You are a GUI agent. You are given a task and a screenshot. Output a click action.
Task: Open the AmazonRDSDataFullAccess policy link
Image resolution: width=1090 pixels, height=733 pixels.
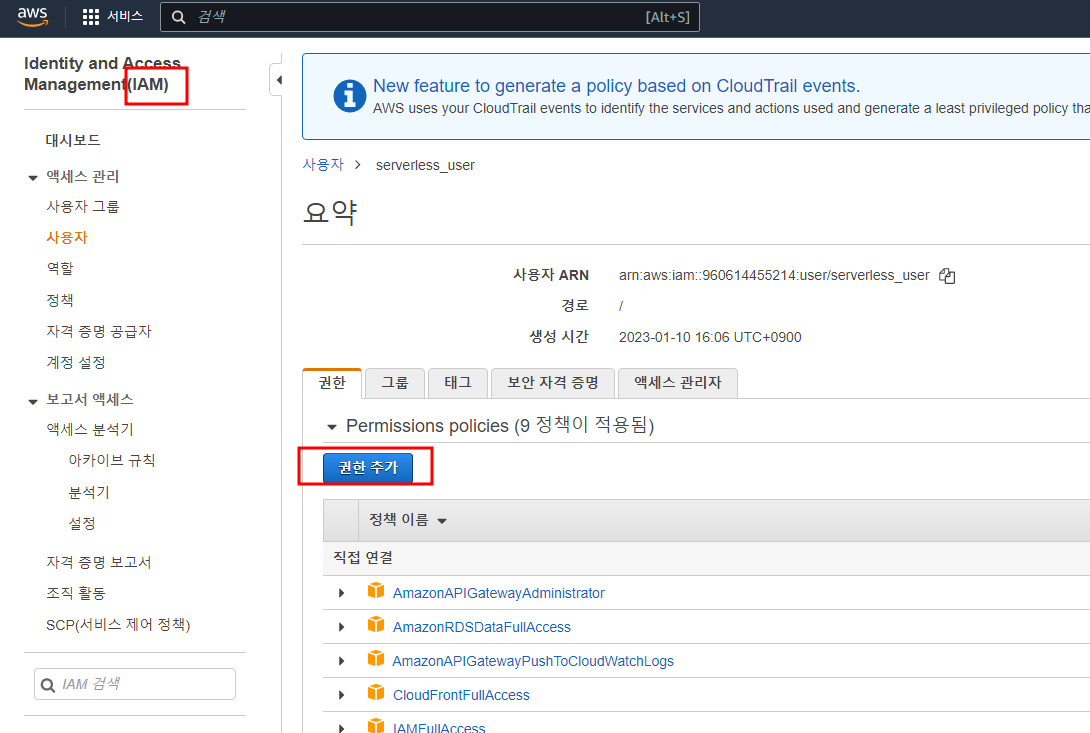pos(482,627)
